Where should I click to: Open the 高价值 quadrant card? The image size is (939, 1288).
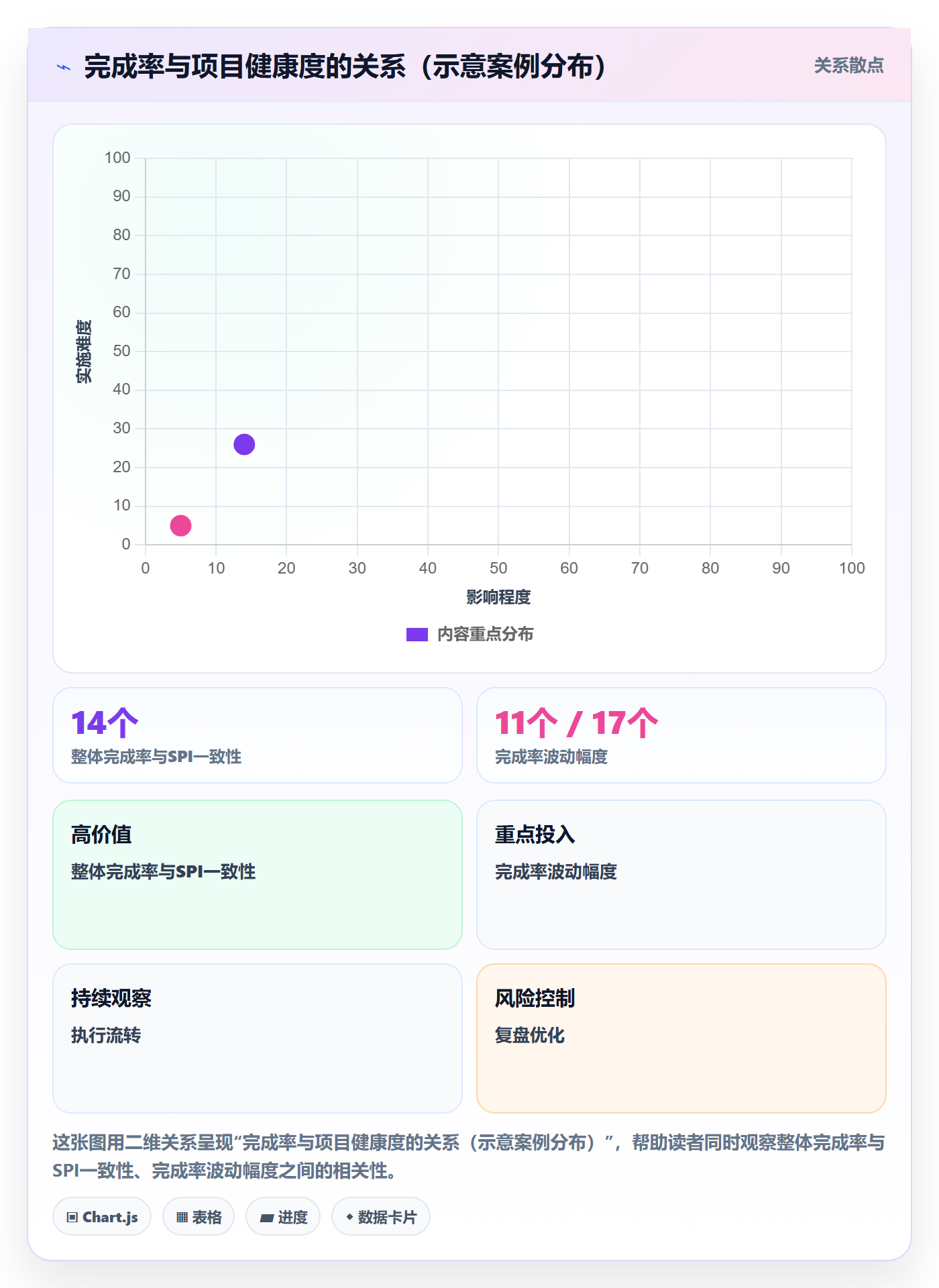(x=258, y=874)
